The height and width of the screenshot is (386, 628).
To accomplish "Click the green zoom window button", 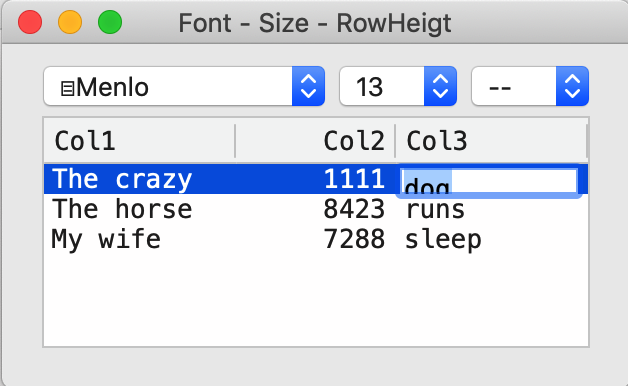I will 110,22.
